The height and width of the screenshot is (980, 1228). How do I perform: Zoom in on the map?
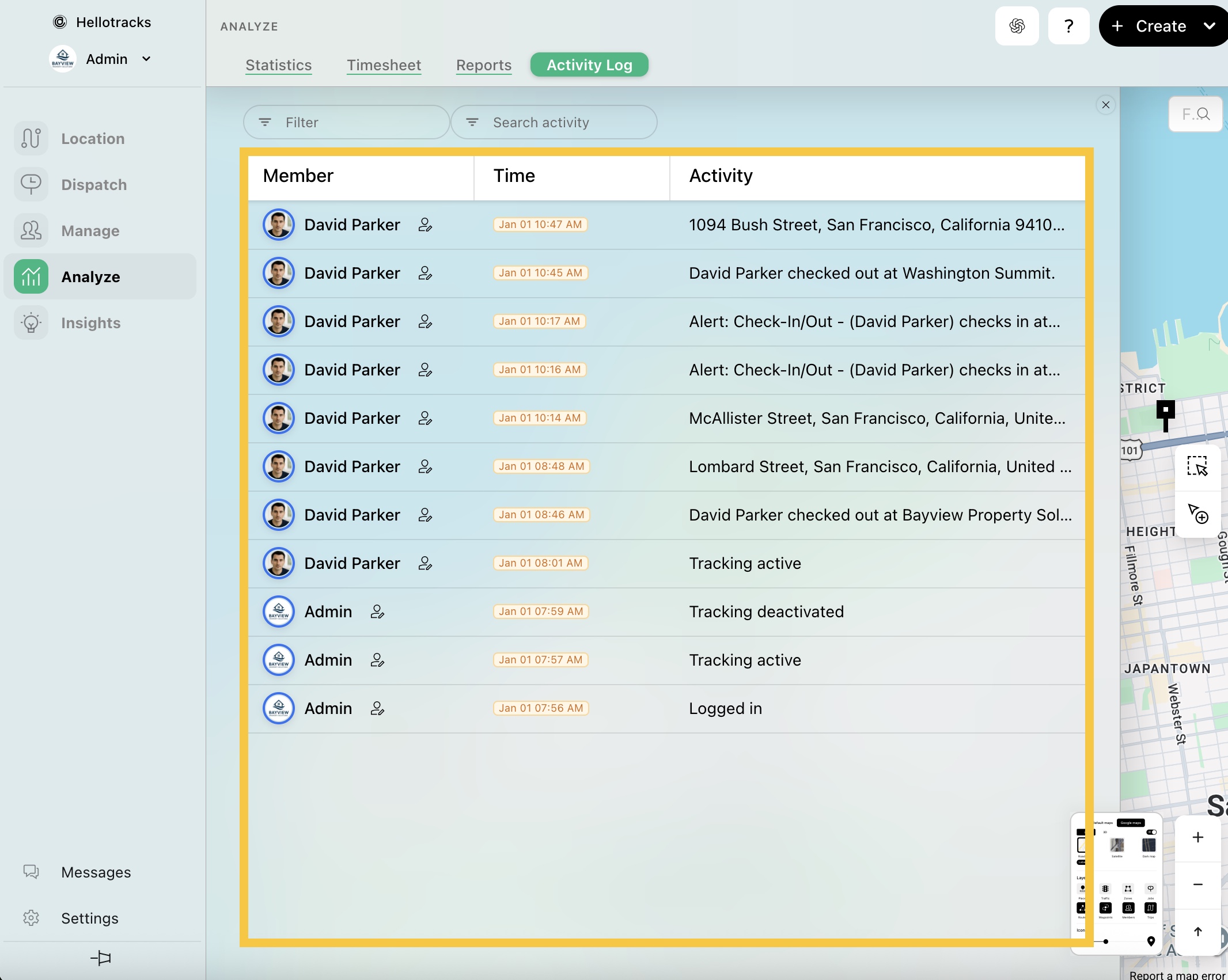pyautogui.click(x=1197, y=837)
